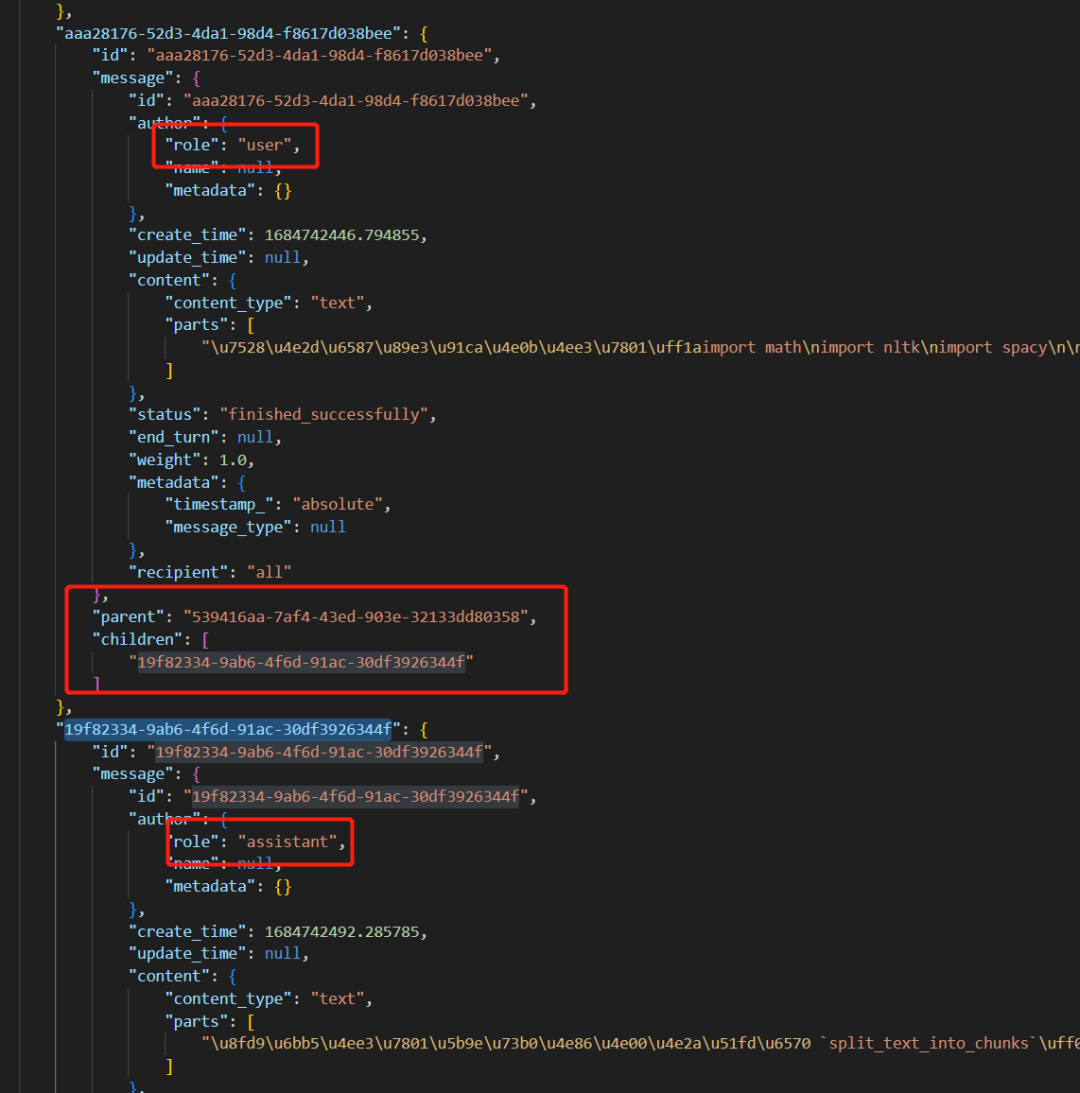Click the parts string starting with \u7528\u4e2d
Viewport: 1080px width, 1093px height.
640,347
